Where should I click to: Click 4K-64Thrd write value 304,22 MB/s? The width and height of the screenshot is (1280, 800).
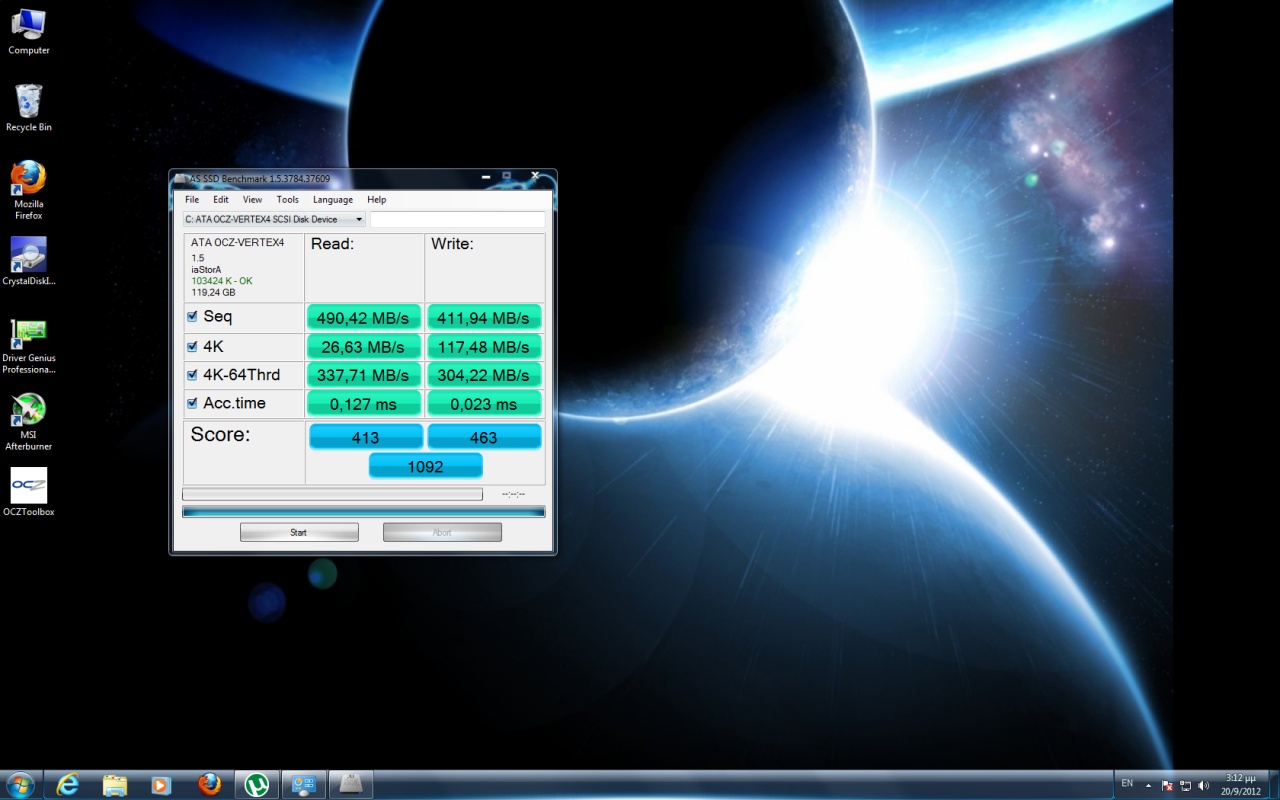click(484, 375)
